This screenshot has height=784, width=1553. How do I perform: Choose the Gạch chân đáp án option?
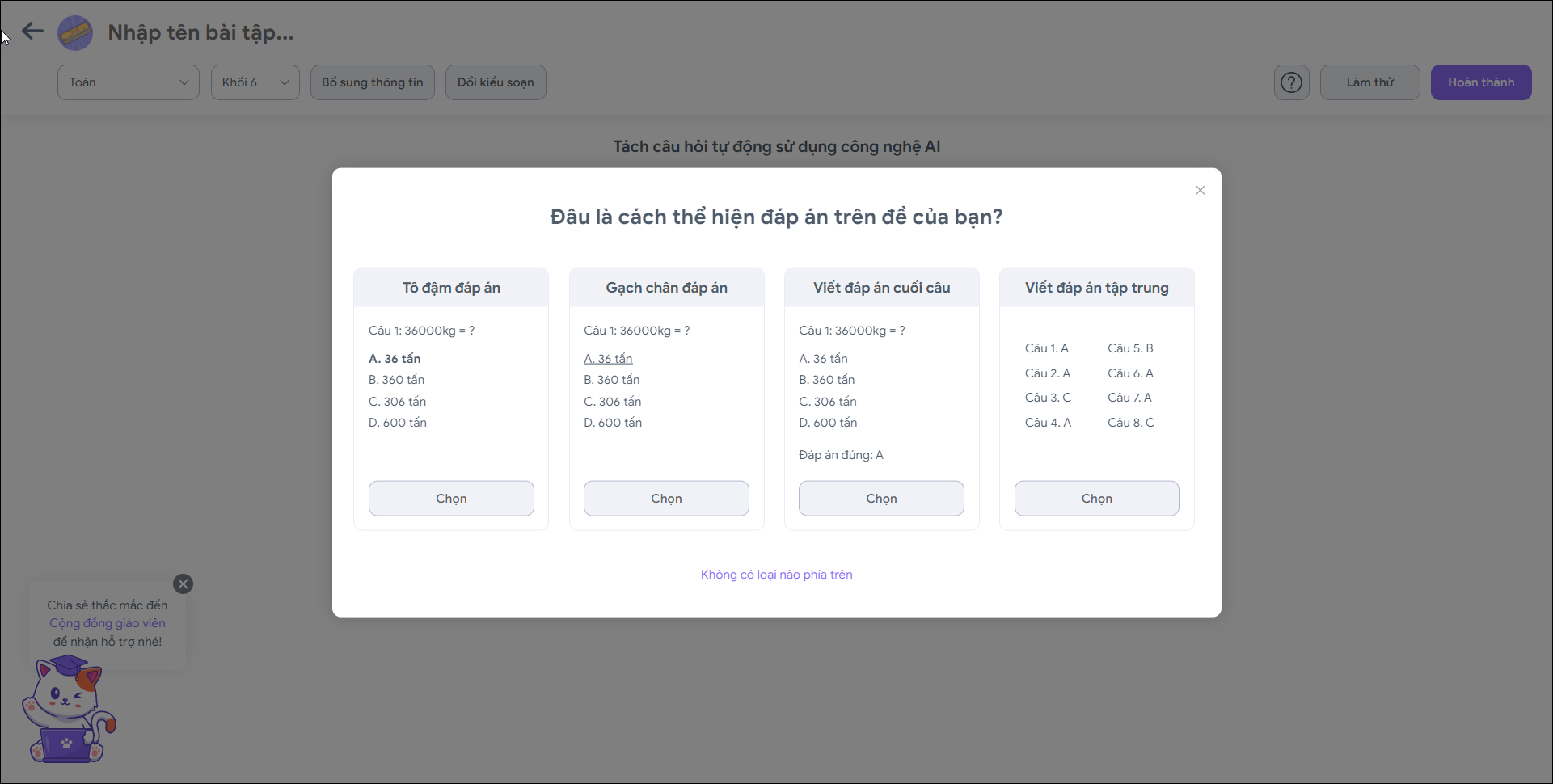666,499
